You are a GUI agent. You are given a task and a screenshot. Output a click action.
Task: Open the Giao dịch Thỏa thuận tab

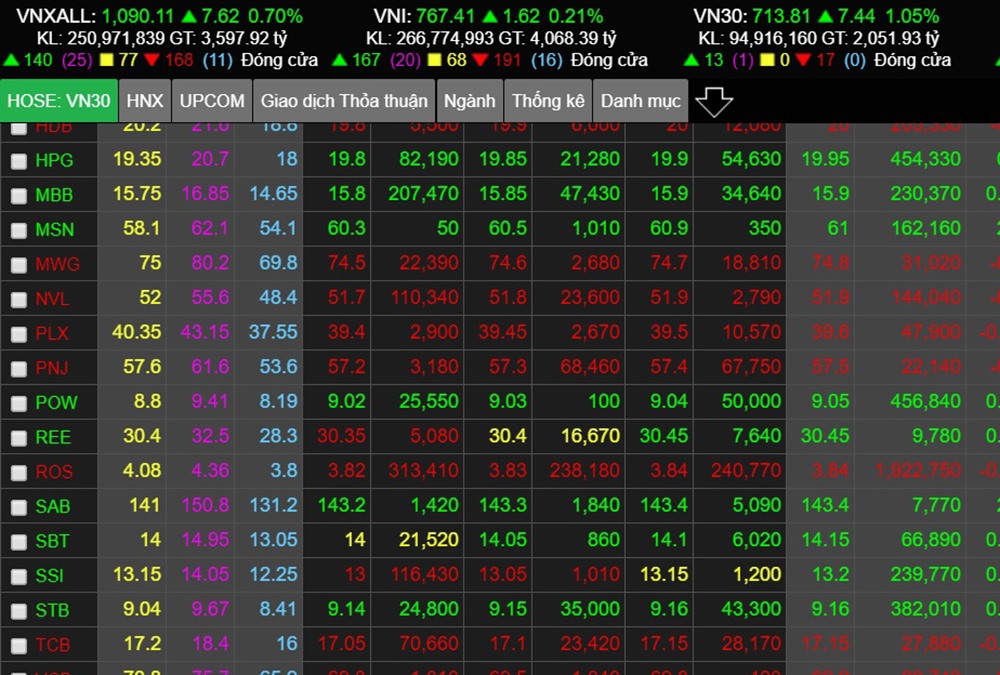pos(344,101)
